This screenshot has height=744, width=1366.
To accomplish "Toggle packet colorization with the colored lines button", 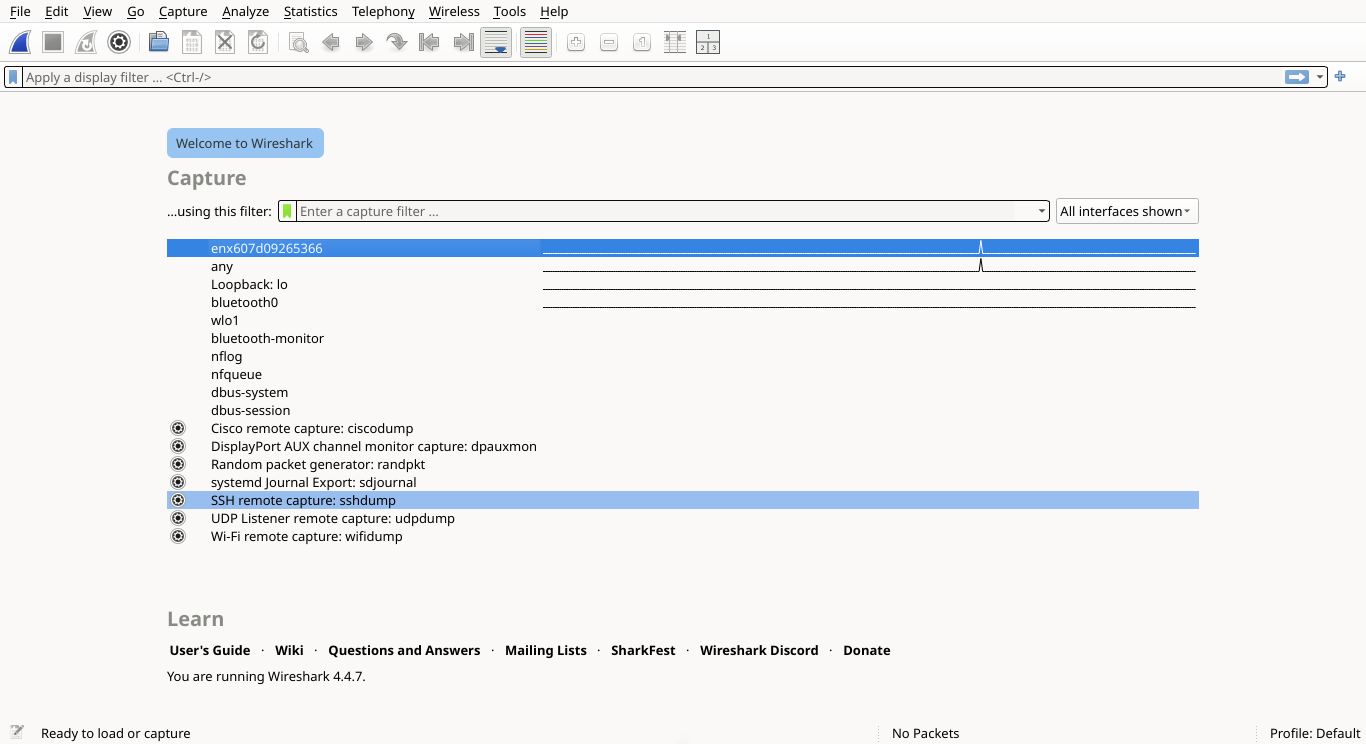I will pos(536,42).
